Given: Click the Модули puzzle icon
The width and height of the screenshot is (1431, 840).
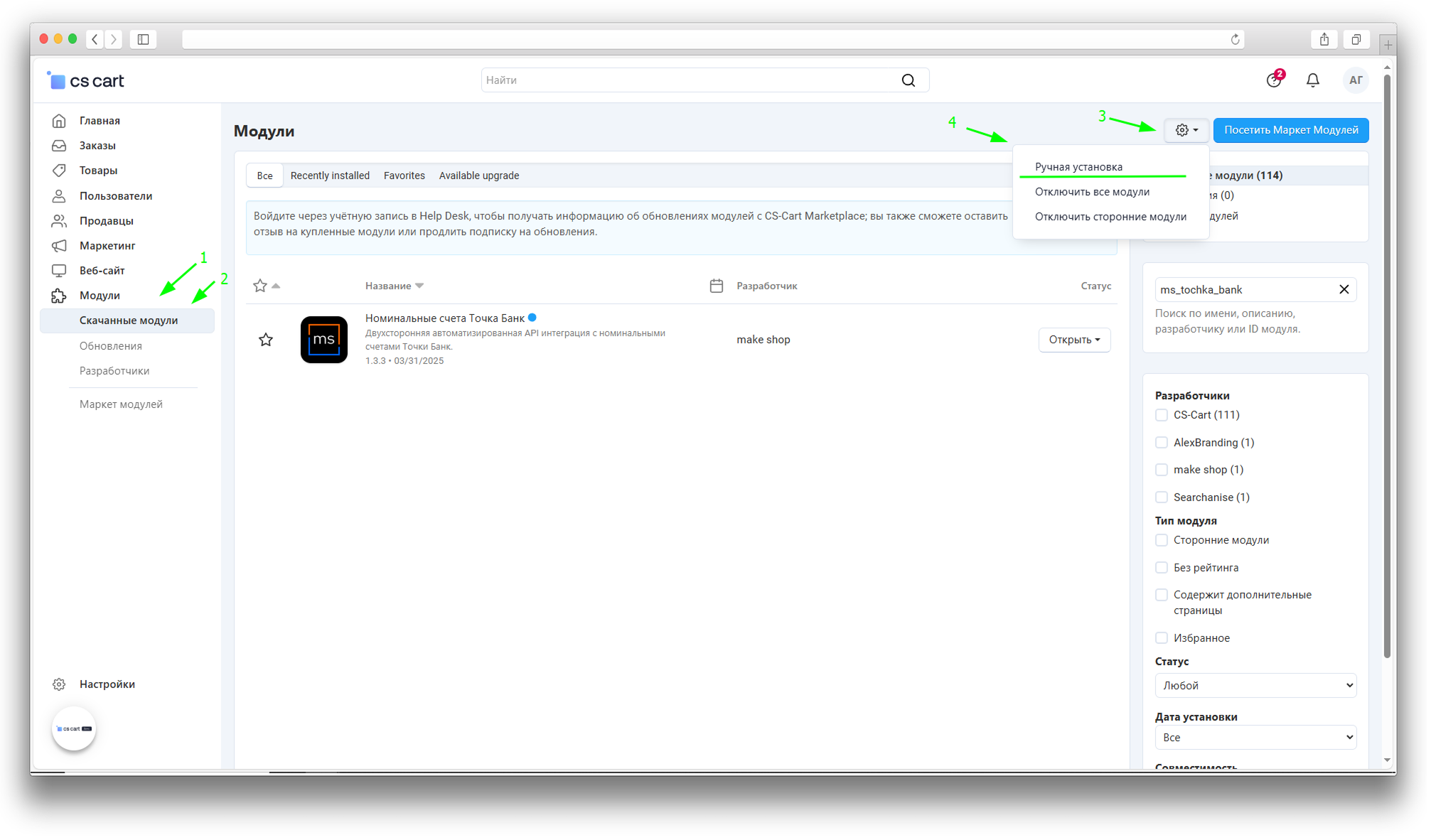Looking at the screenshot, I should tap(59, 296).
